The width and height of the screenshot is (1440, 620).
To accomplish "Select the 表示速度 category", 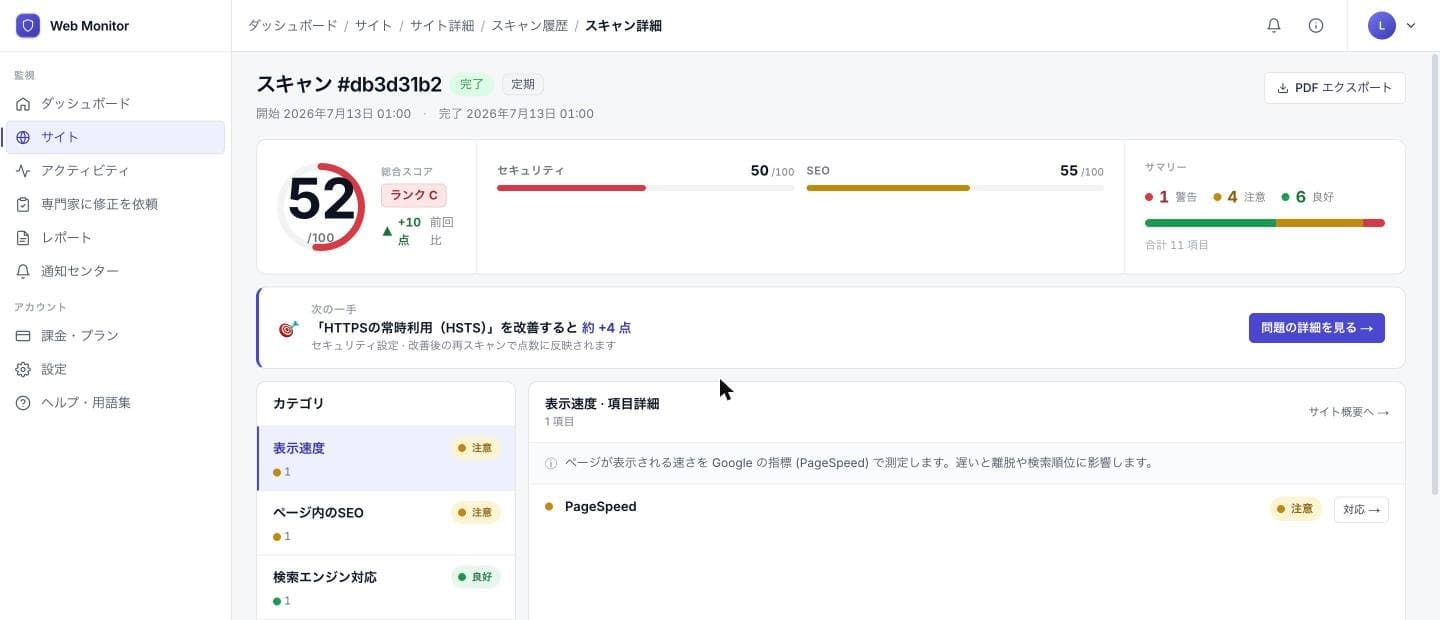I will (386, 458).
